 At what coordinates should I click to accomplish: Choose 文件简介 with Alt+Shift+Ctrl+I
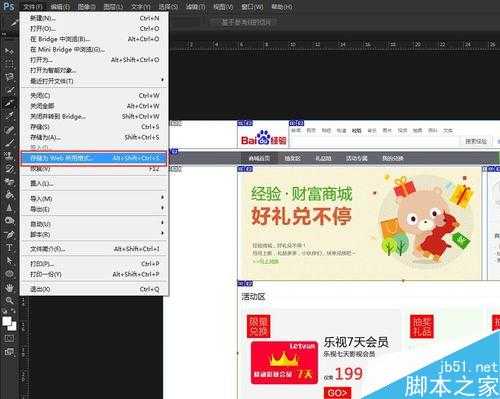click(94, 249)
